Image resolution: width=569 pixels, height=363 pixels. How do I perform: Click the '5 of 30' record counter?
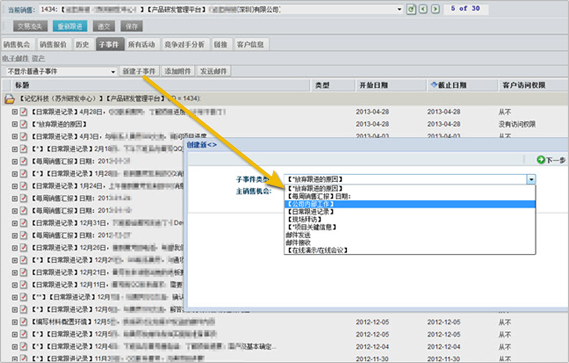tap(465, 8)
